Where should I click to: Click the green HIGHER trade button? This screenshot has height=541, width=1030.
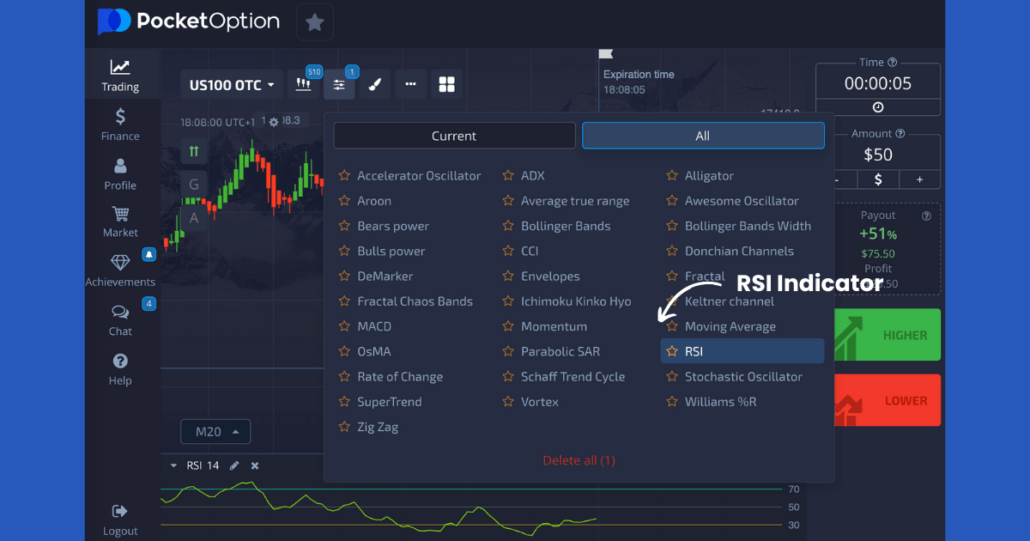tap(887, 335)
